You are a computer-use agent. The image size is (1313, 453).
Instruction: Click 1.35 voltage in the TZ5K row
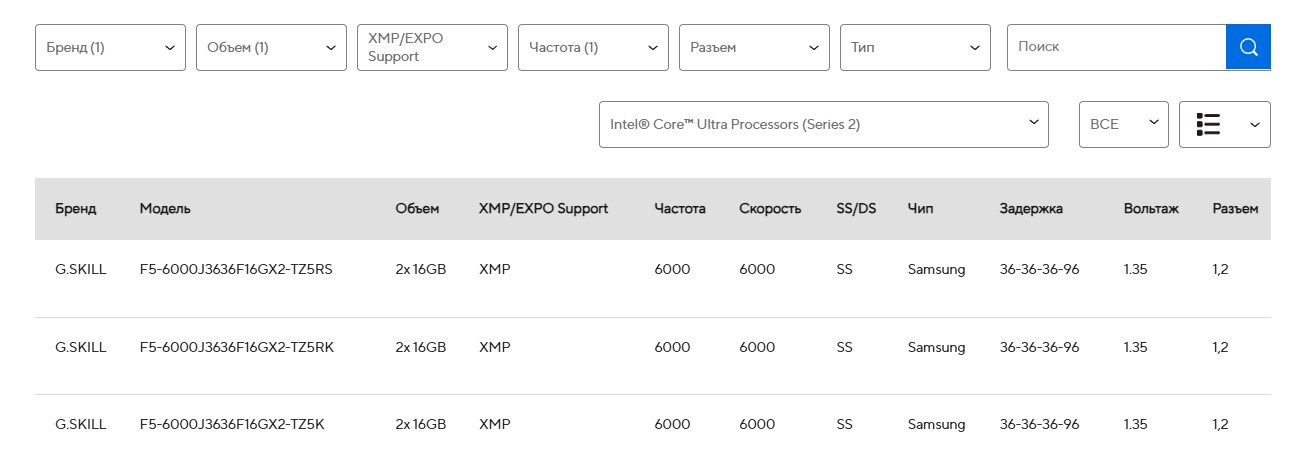click(x=1135, y=424)
